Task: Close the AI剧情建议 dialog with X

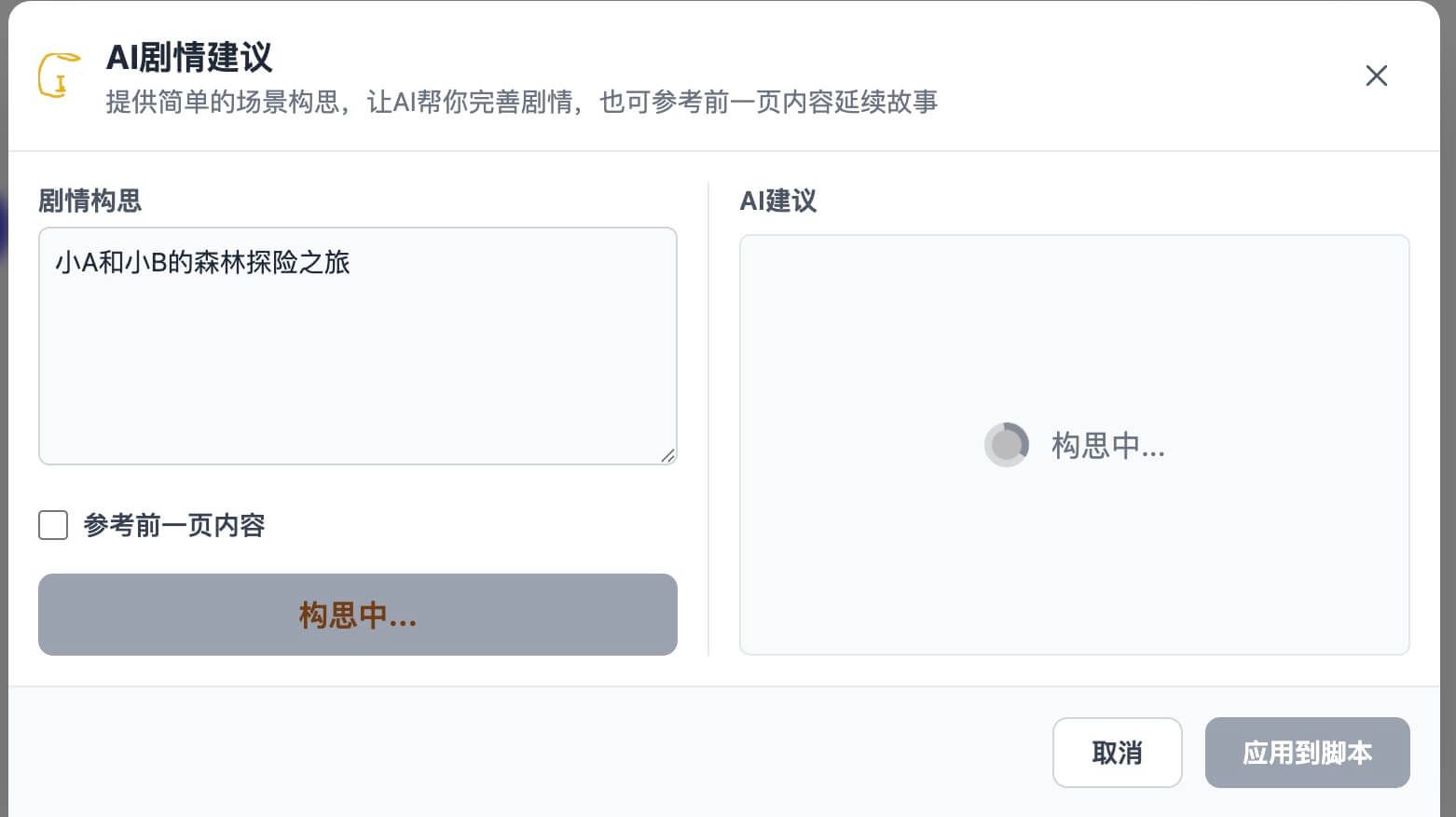Action: (1376, 76)
